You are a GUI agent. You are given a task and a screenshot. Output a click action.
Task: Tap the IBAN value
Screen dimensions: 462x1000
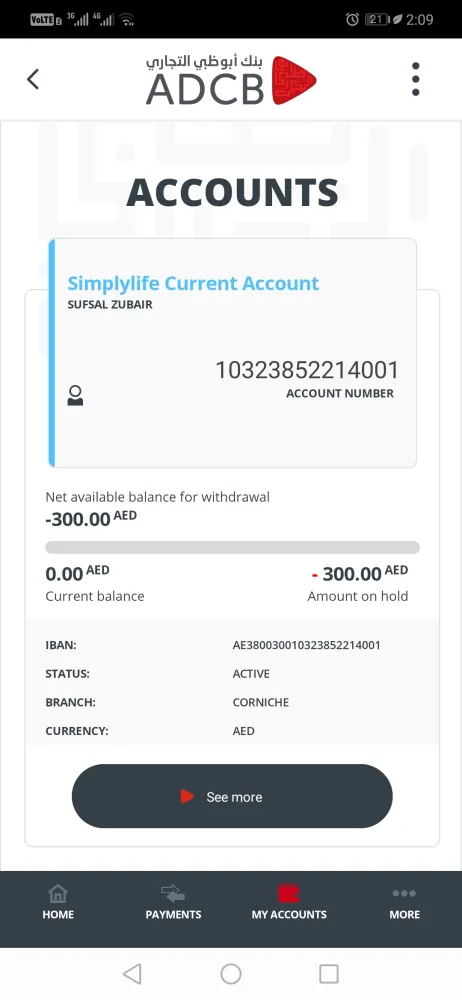[x=306, y=645]
